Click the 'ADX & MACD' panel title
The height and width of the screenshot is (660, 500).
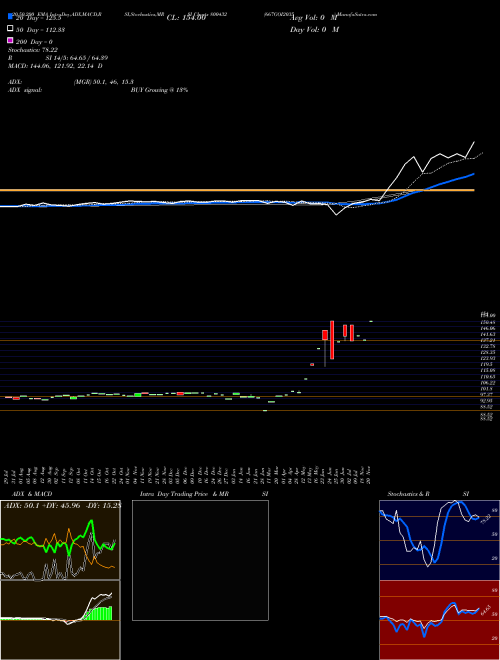[x=32, y=494]
